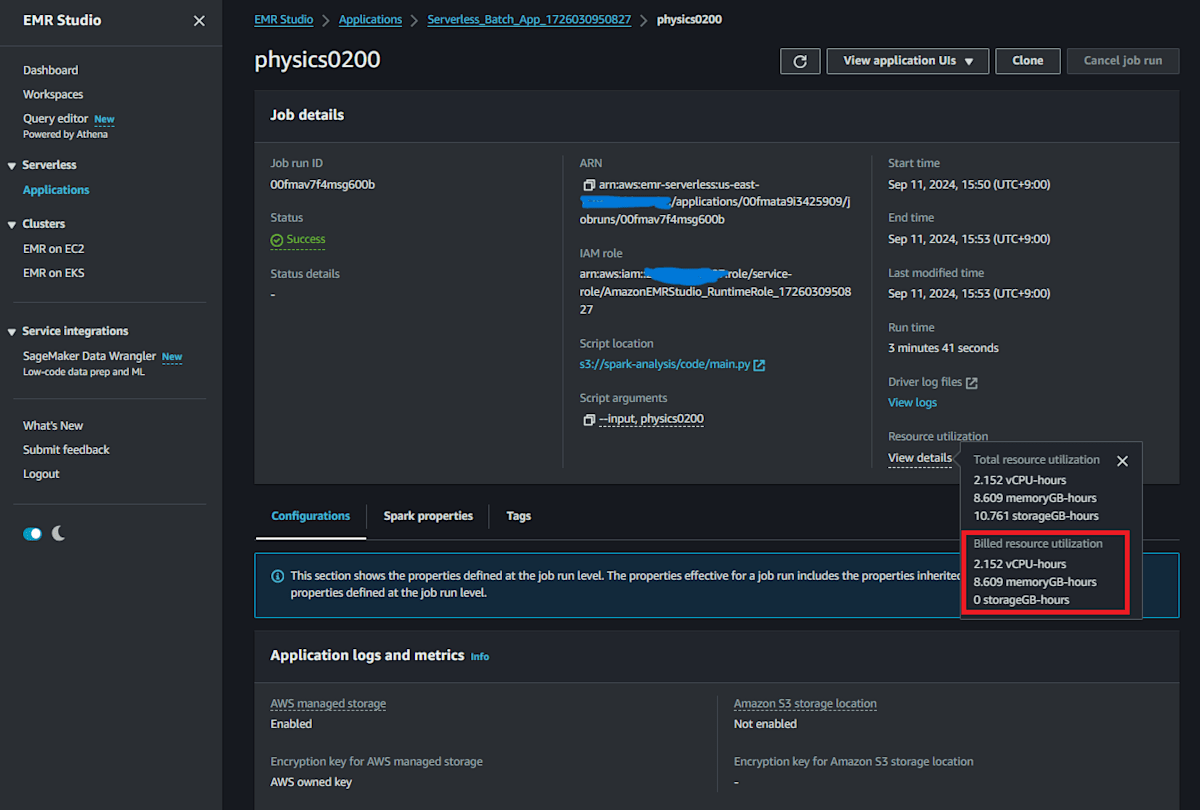Click Applications breadcrumb link
This screenshot has height=810, width=1200.
pos(370,20)
